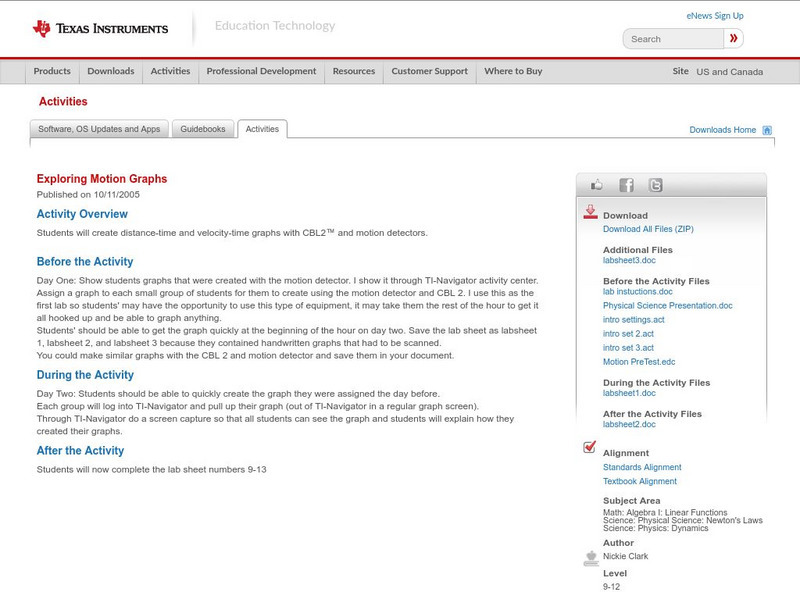Click inside the Search field

[x=673, y=39]
